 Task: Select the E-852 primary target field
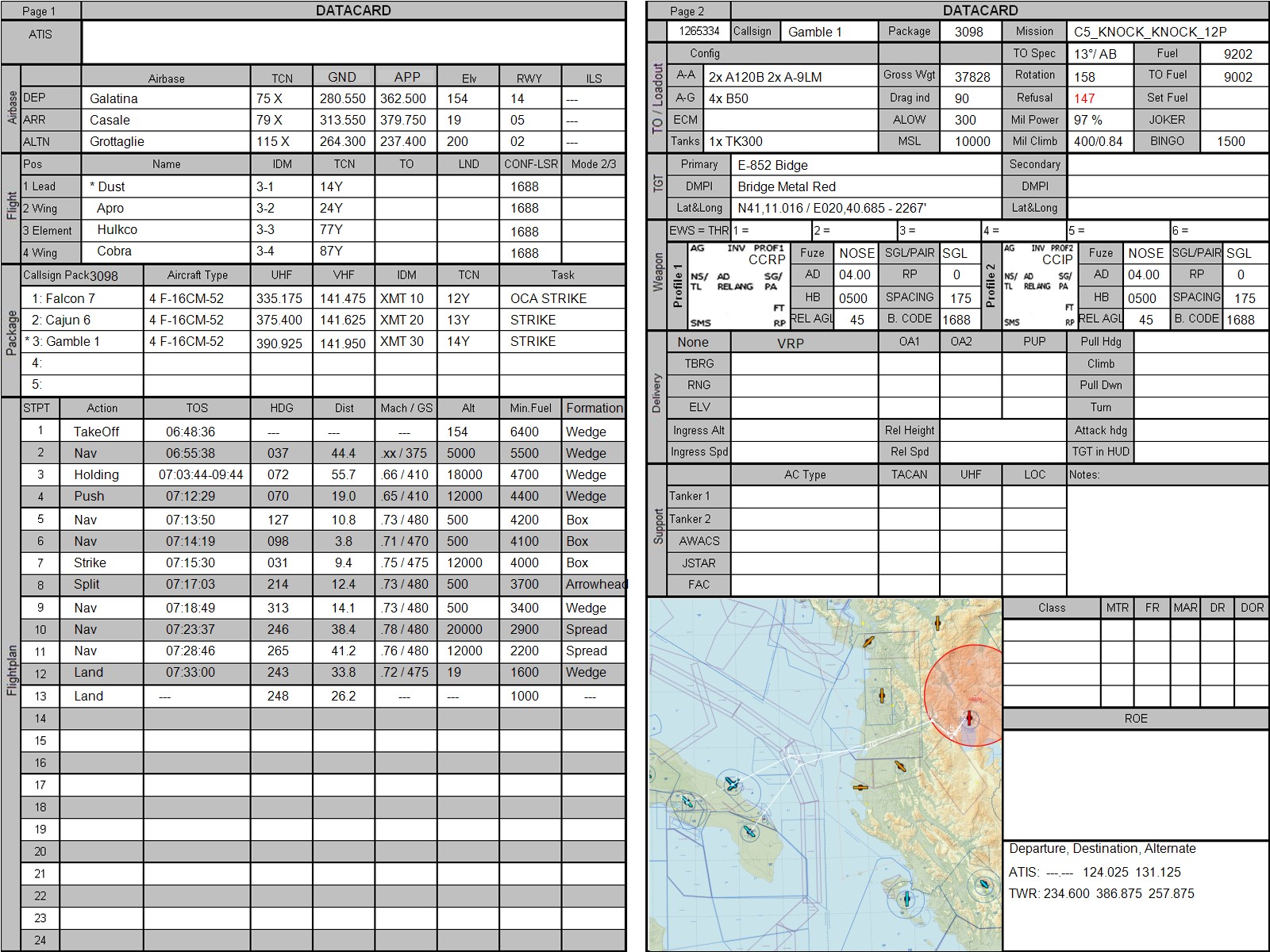click(866, 165)
